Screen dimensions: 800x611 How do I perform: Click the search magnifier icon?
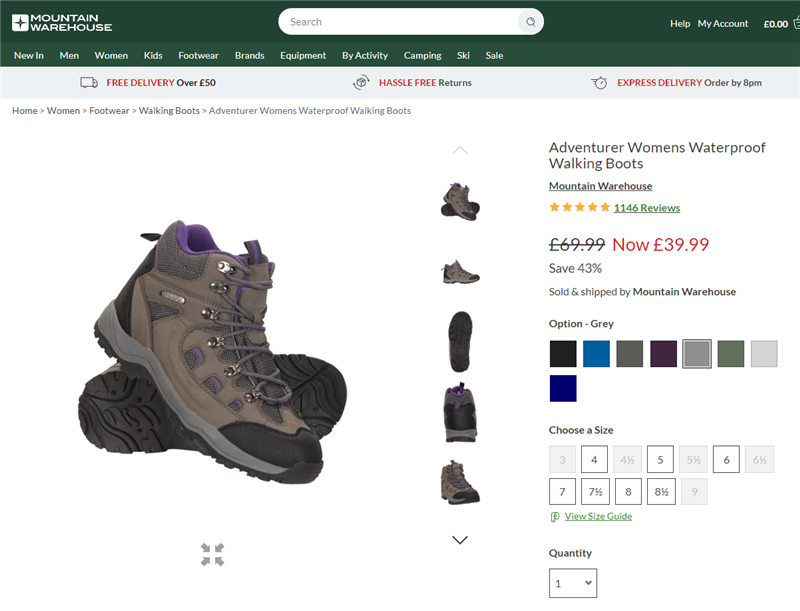tap(530, 22)
